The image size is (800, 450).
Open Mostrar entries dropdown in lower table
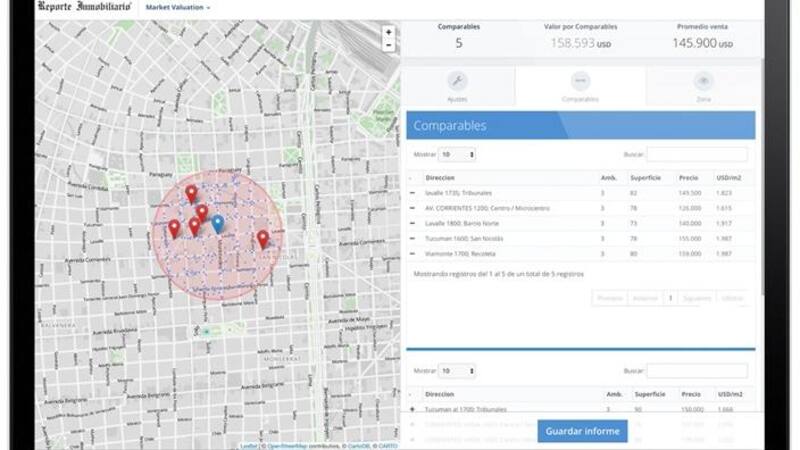tap(457, 371)
